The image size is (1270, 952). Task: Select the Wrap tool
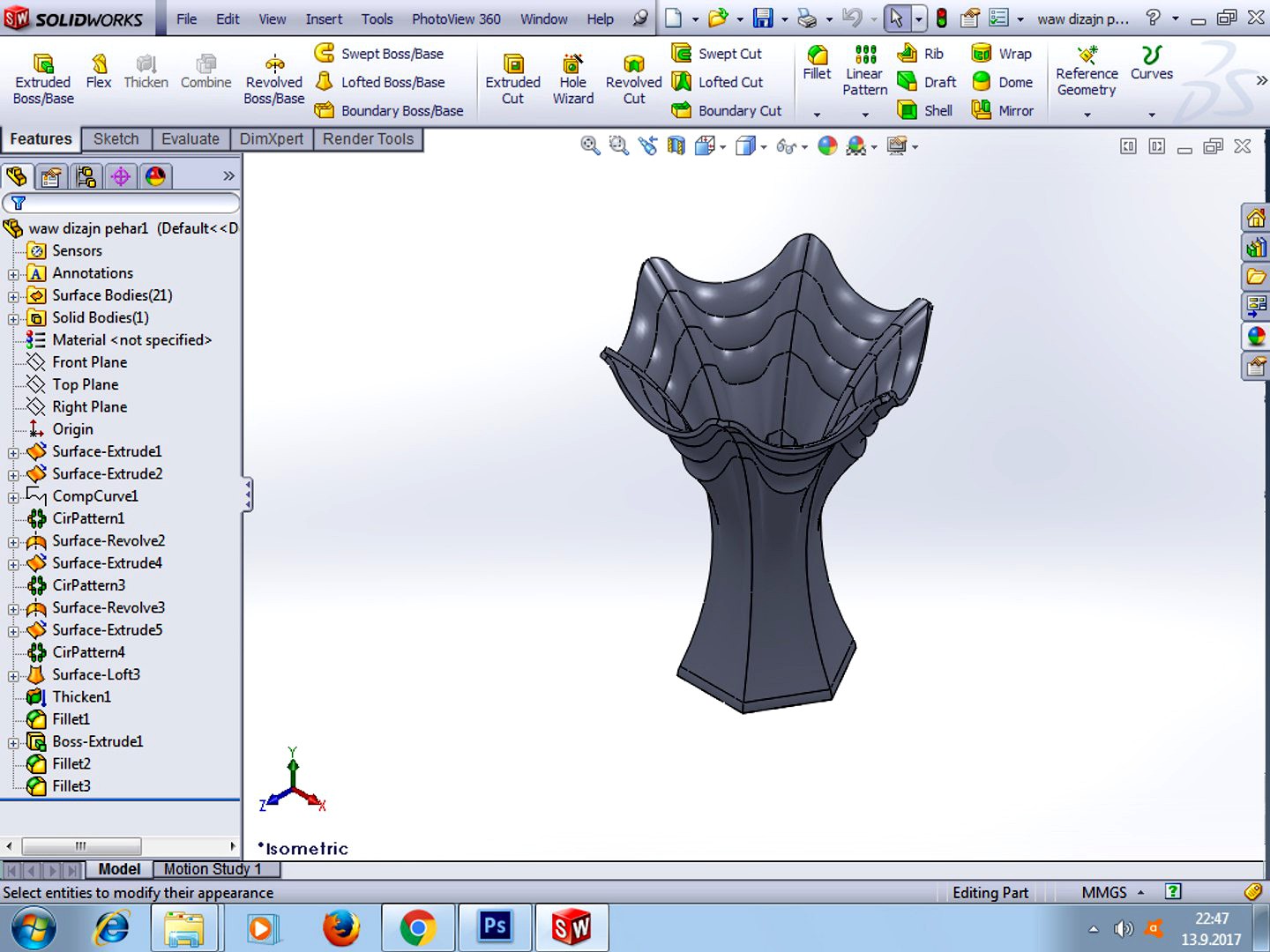[1001, 54]
